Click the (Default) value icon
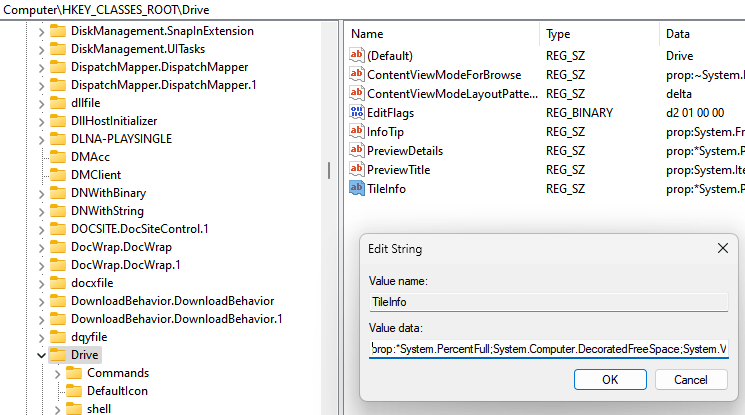Image resolution: width=745 pixels, height=415 pixels. coord(356,56)
